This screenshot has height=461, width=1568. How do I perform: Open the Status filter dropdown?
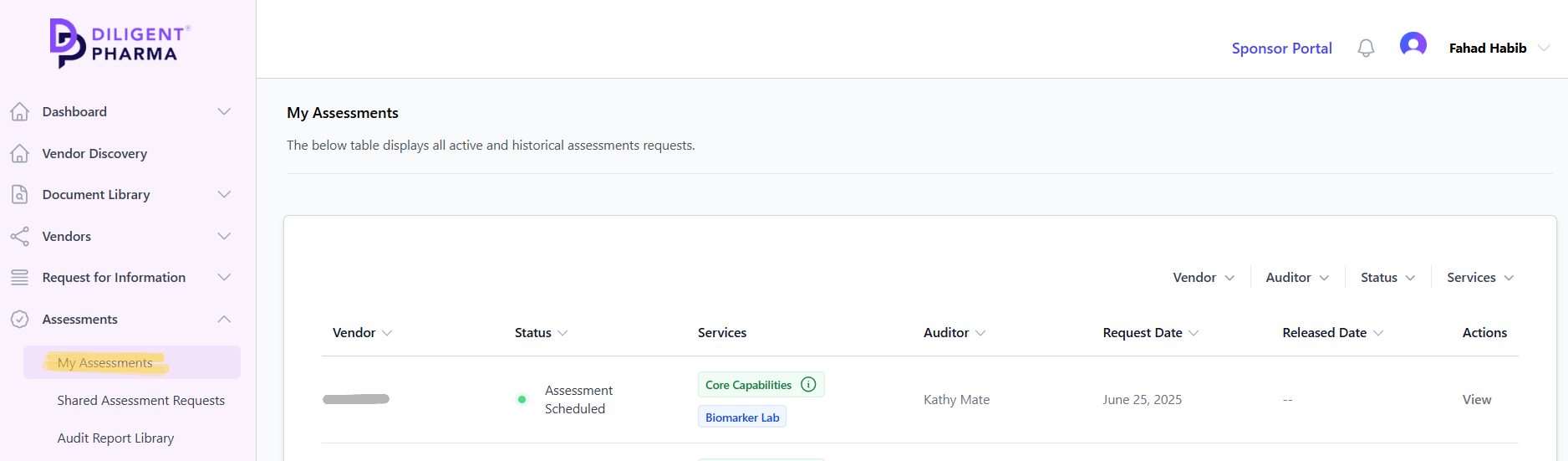tap(1387, 278)
